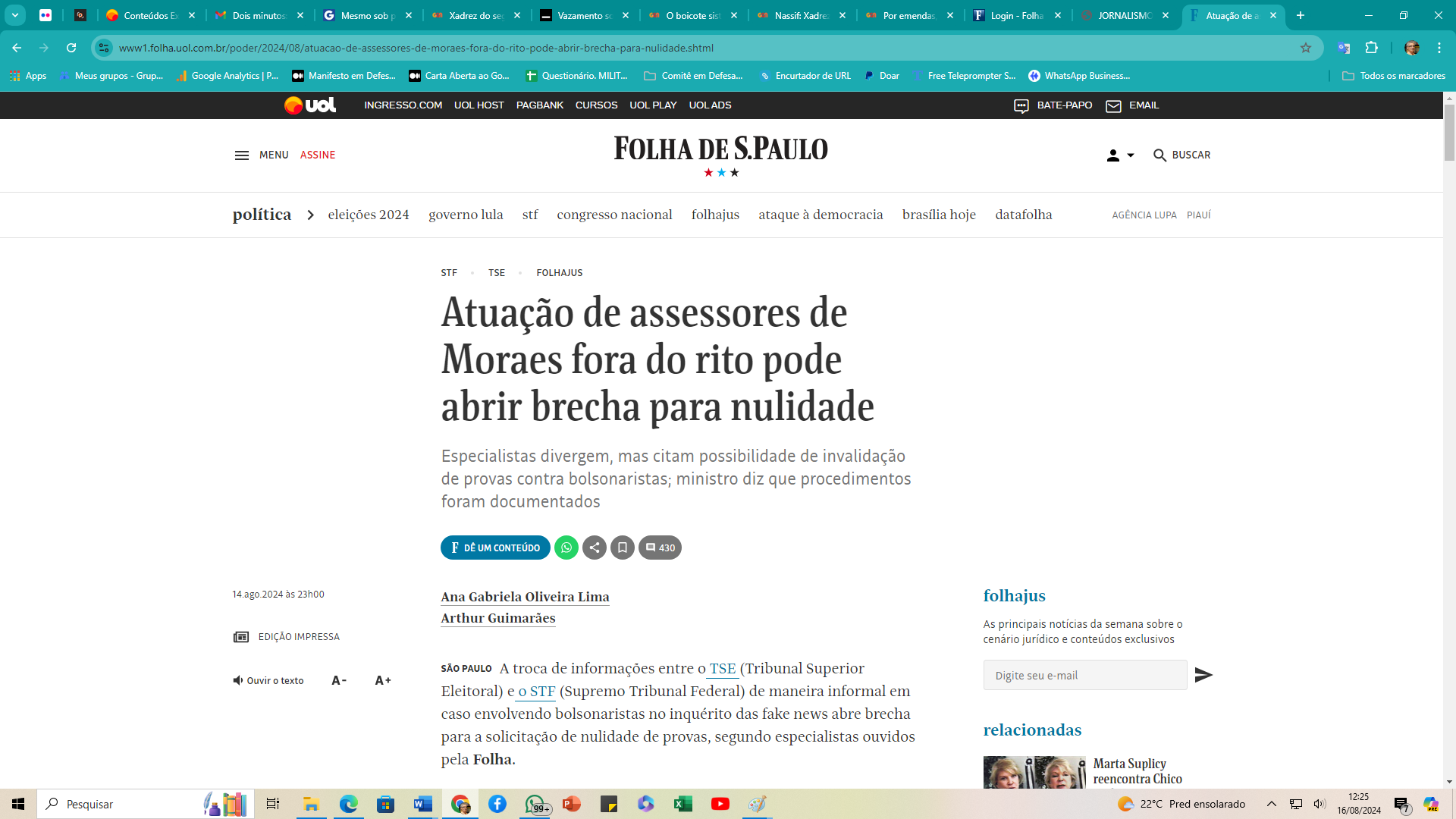Open the Bate-Papo chat icon
The image size is (1456, 819).
click(x=1021, y=106)
